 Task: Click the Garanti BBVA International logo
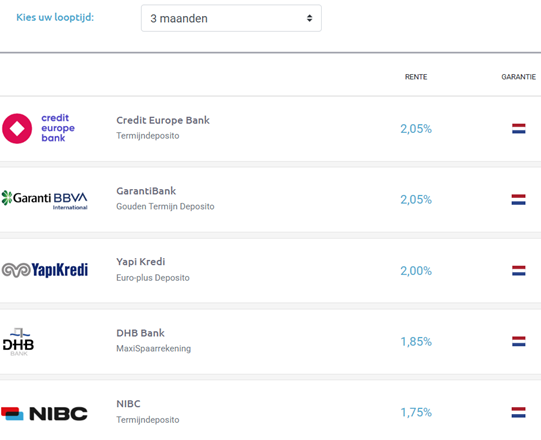(x=45, y=200)
